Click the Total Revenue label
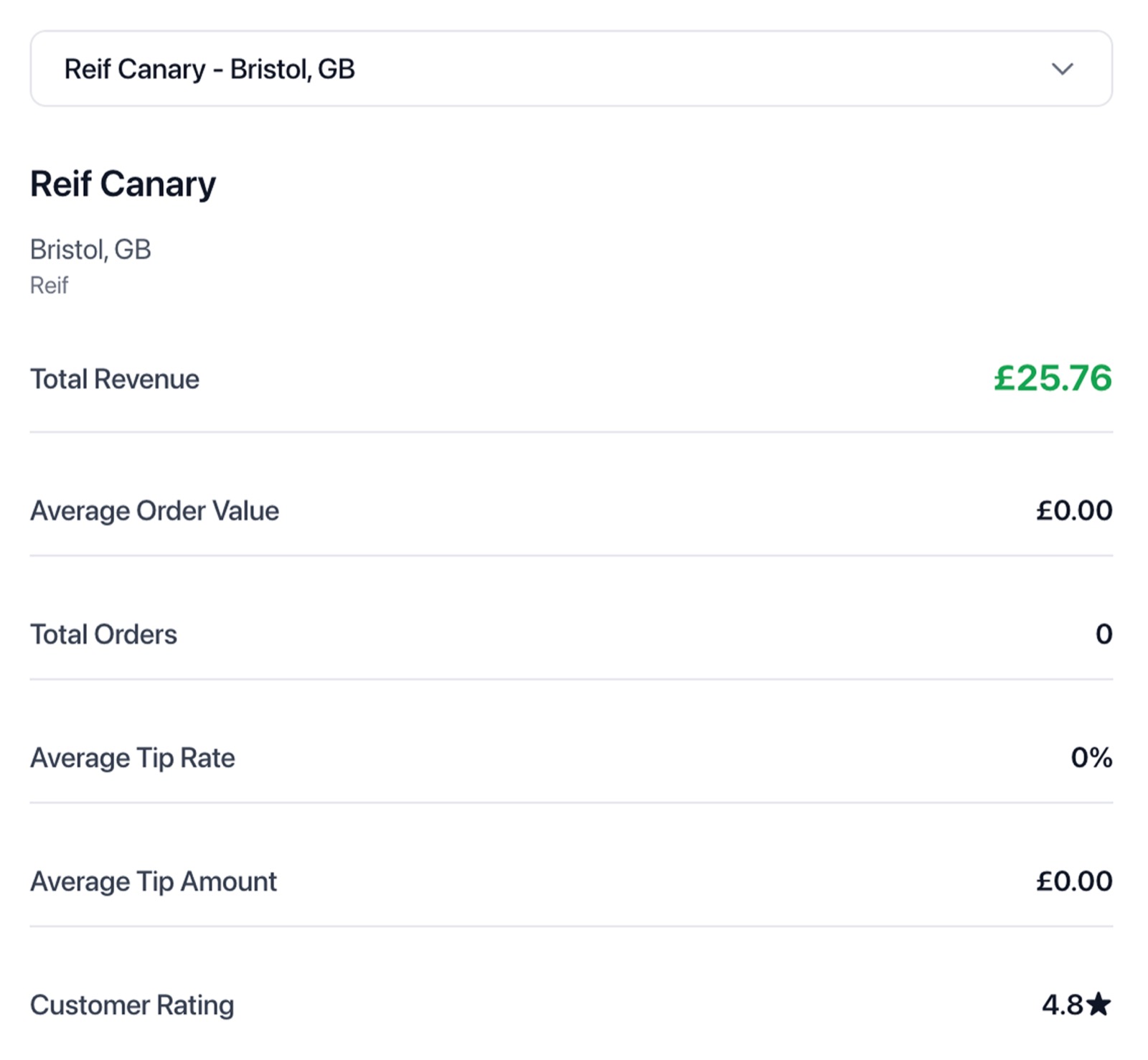 115,379
